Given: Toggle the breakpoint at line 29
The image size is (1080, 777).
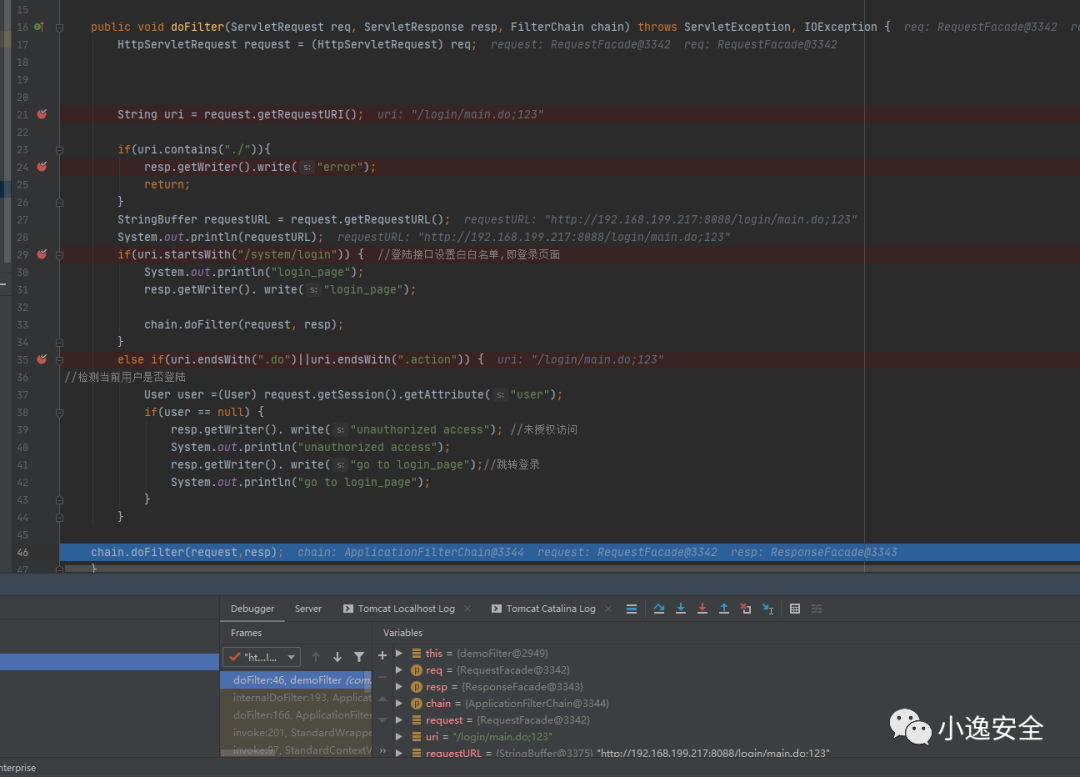Looking at the screenshot, I should point(42,254).
